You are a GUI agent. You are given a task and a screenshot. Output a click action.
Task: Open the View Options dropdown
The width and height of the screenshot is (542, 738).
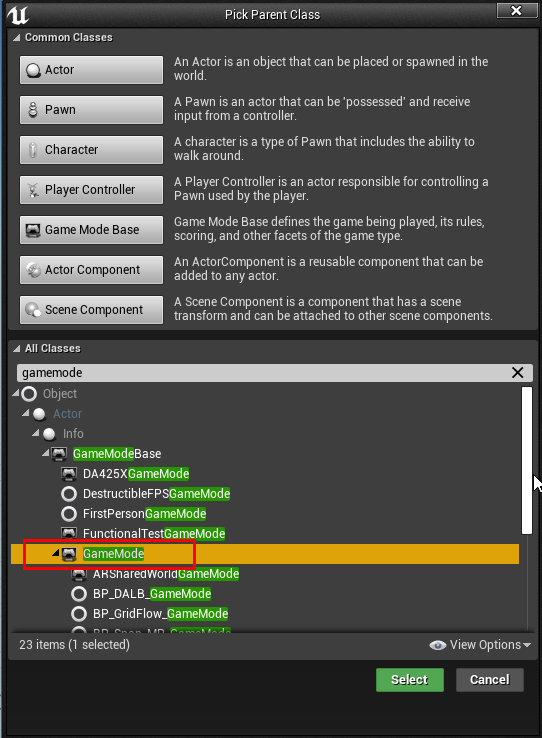click(480, 645)
